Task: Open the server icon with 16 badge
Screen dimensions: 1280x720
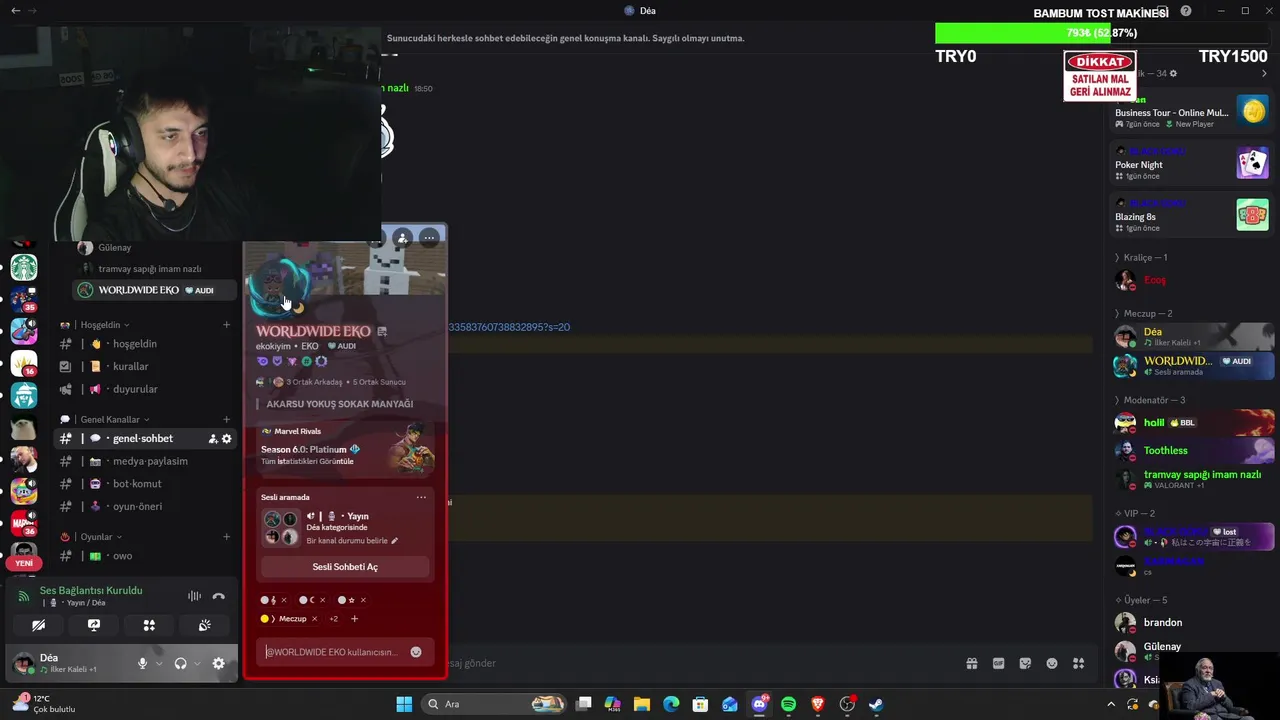Action: tap(24, 363)
